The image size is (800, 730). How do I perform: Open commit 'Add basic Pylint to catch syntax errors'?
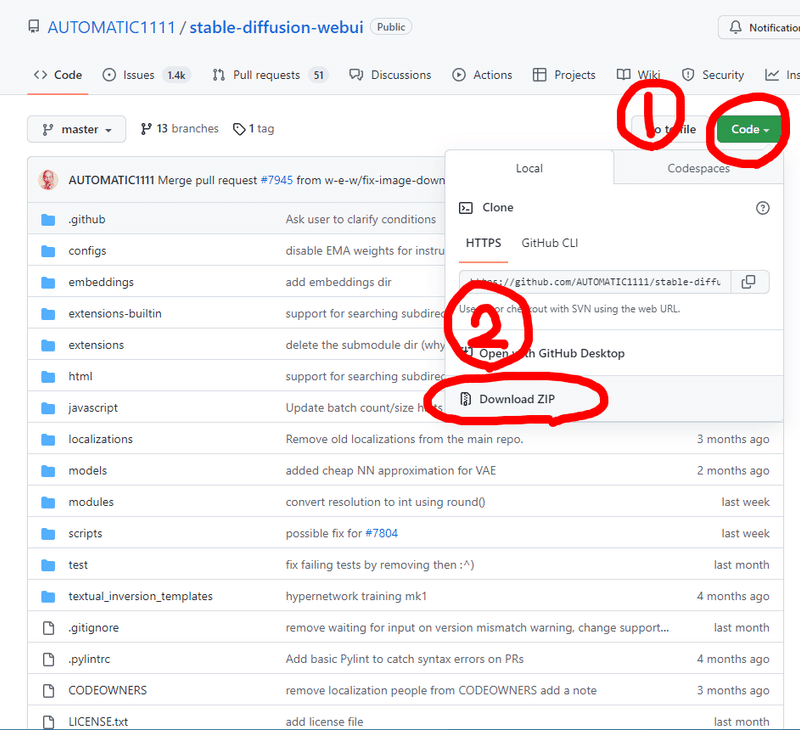tap(405, 659)
